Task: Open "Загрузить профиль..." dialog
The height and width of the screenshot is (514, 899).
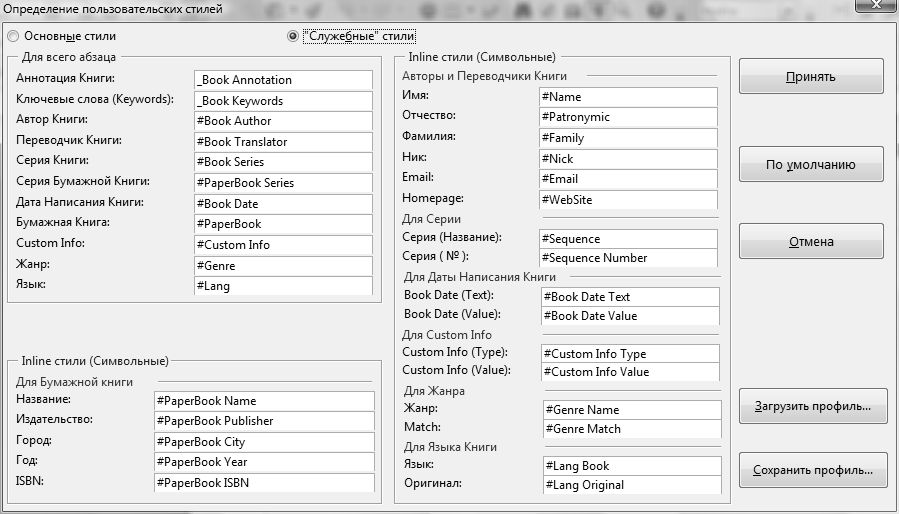Action: (x=813, y=406)
